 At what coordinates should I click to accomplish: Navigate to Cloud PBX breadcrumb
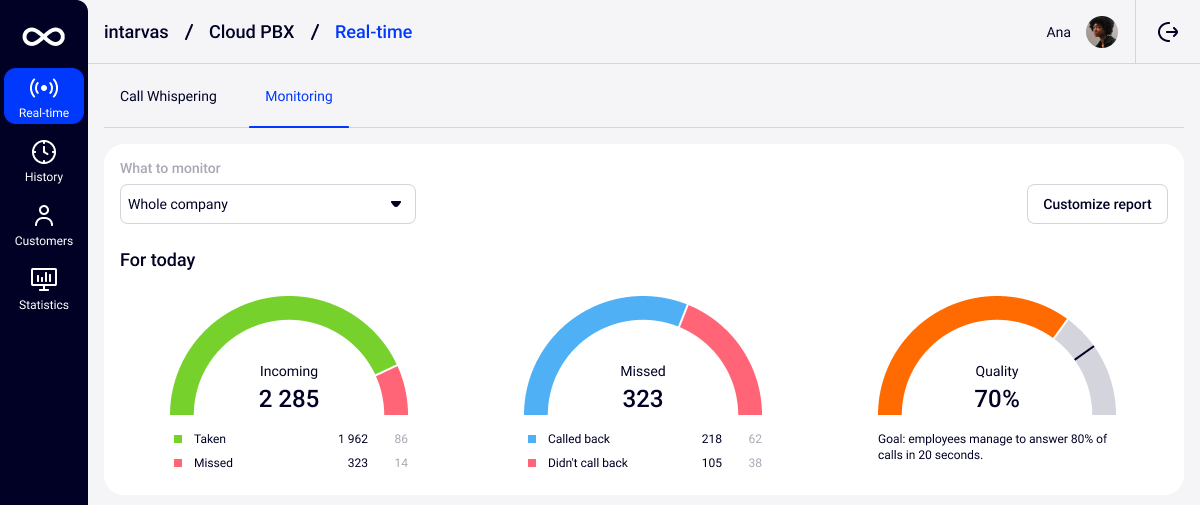pos(251,32)
